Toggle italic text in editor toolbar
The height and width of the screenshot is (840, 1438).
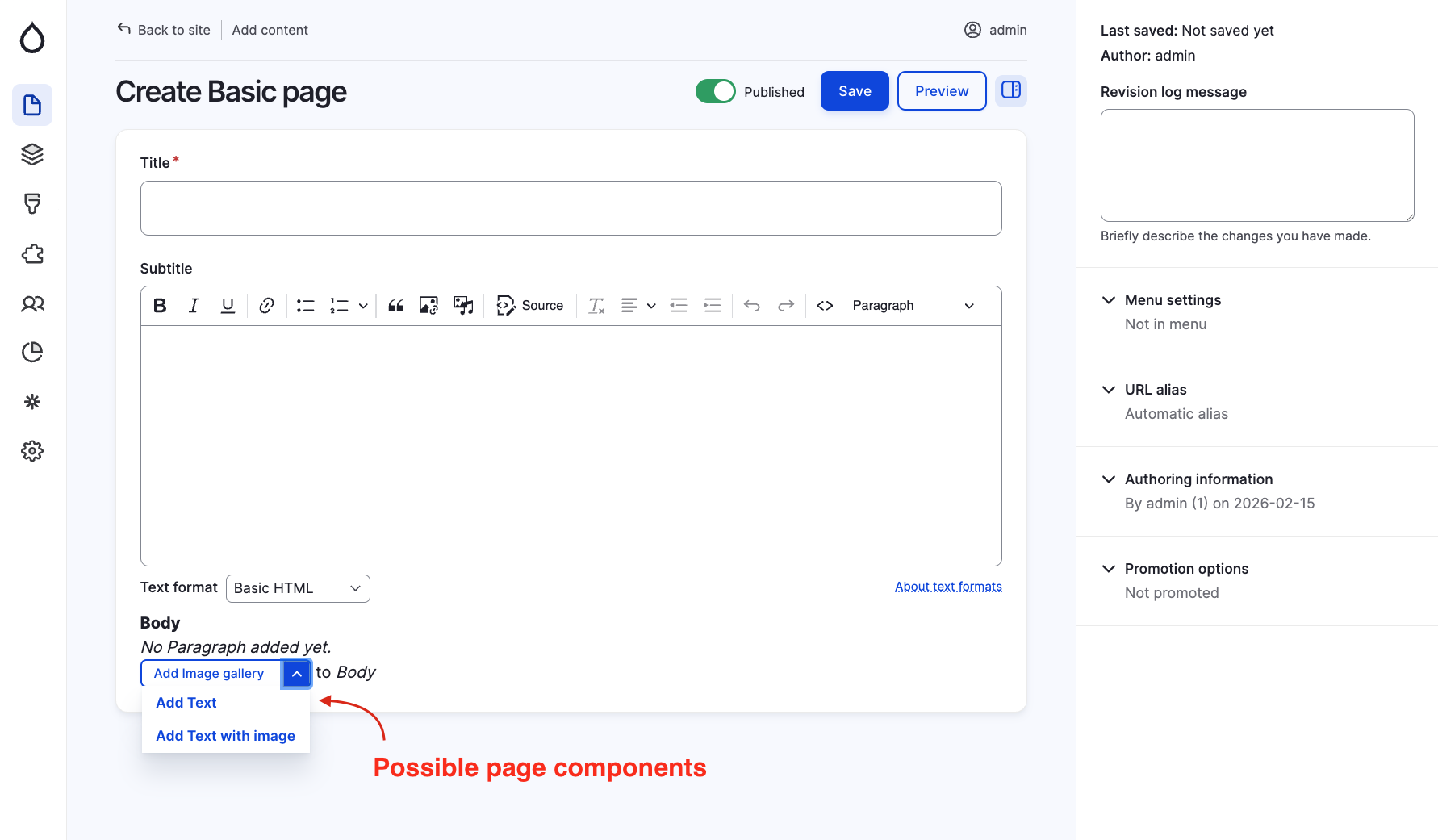(x=194, y=306)
